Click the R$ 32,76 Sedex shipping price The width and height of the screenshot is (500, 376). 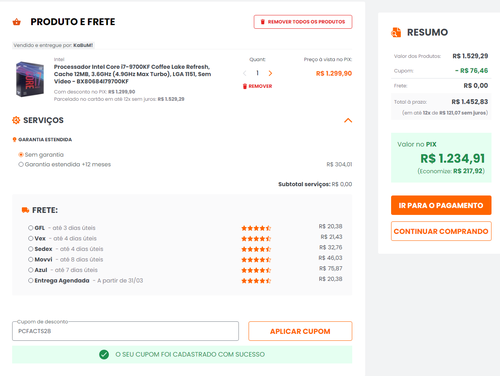pyautogui.click(x=331, y=247)
